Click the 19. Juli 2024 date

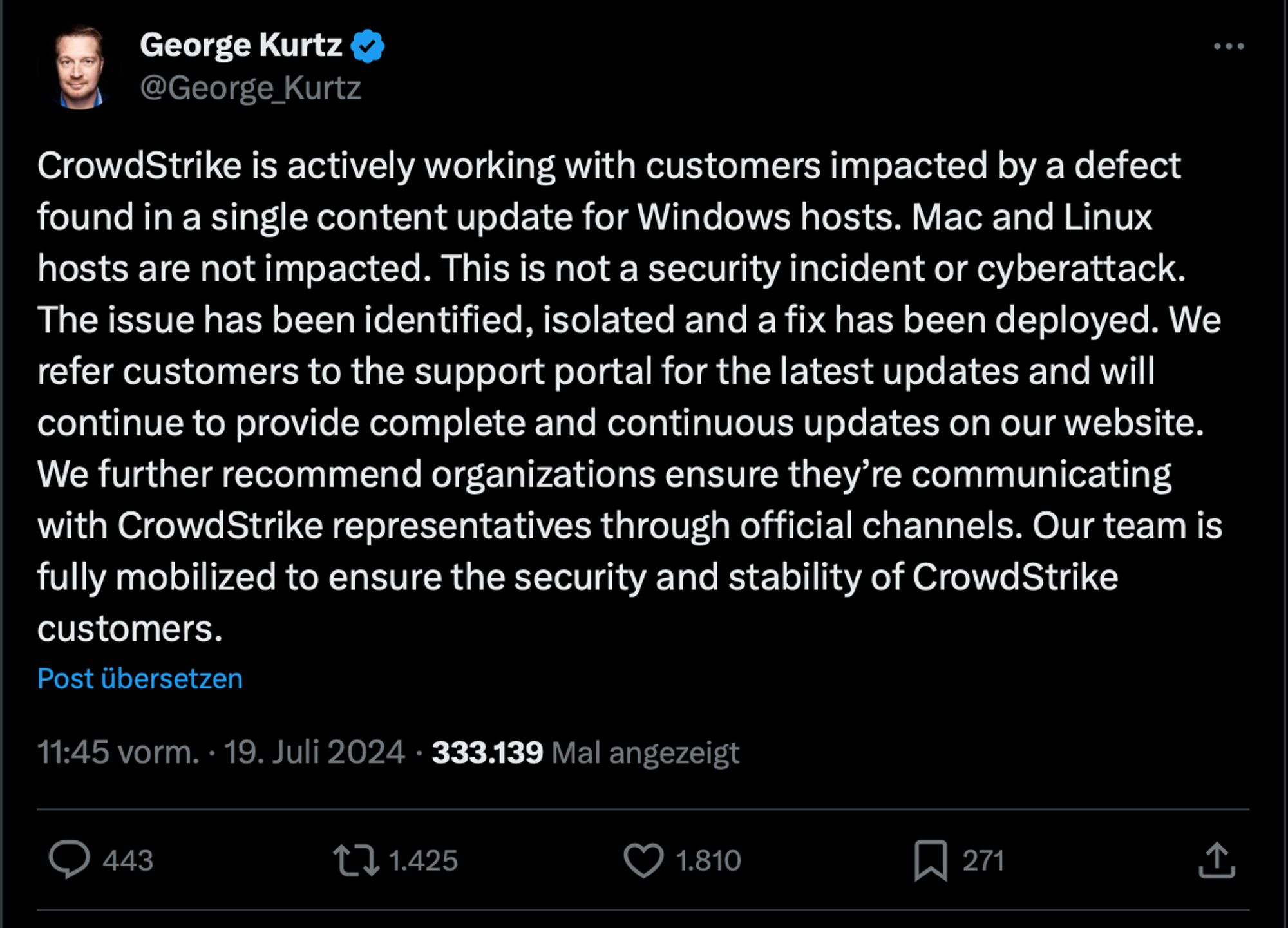tap(314, 752)
